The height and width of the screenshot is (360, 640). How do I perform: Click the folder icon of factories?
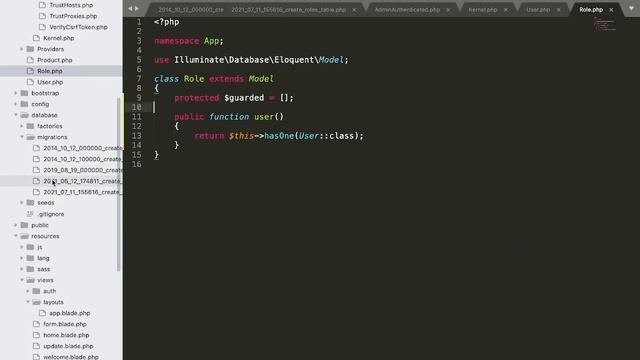point(30,126)
